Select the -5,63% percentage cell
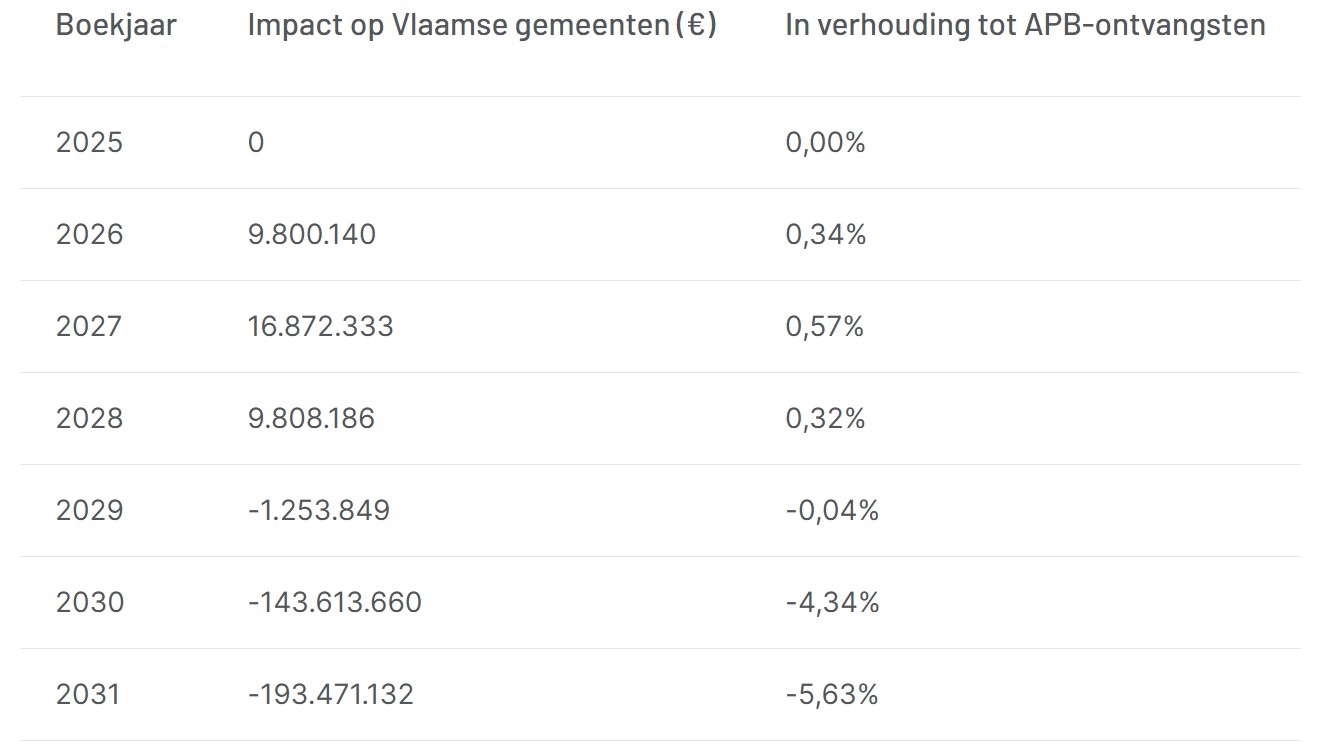This screenshot has width=1338, height=756. pos(831,695)
